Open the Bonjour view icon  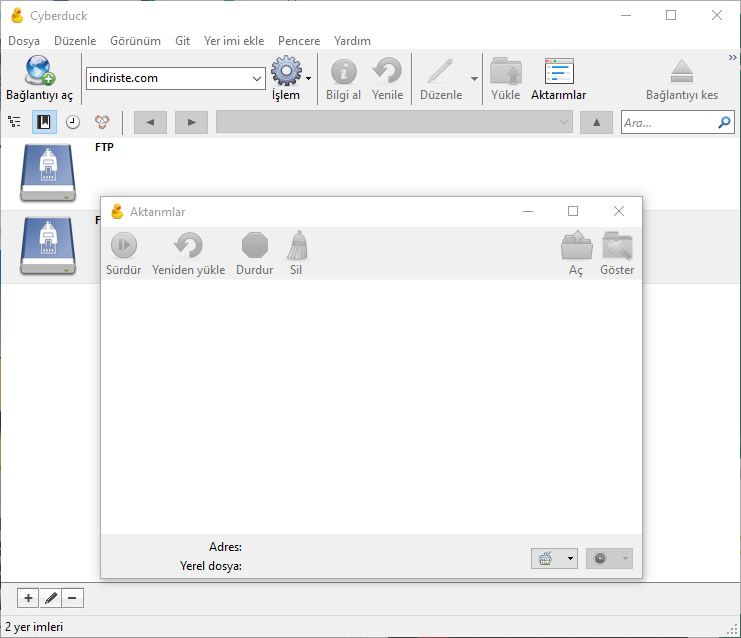102,122
